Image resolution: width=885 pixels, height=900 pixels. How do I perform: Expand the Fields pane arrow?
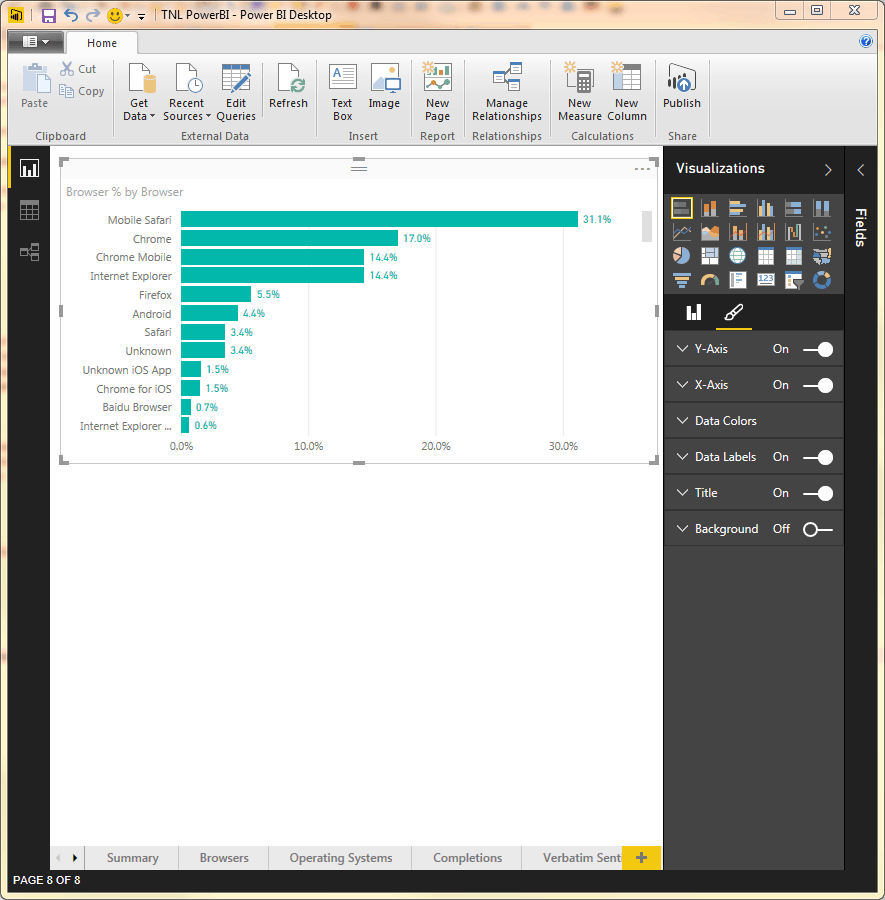860,170
